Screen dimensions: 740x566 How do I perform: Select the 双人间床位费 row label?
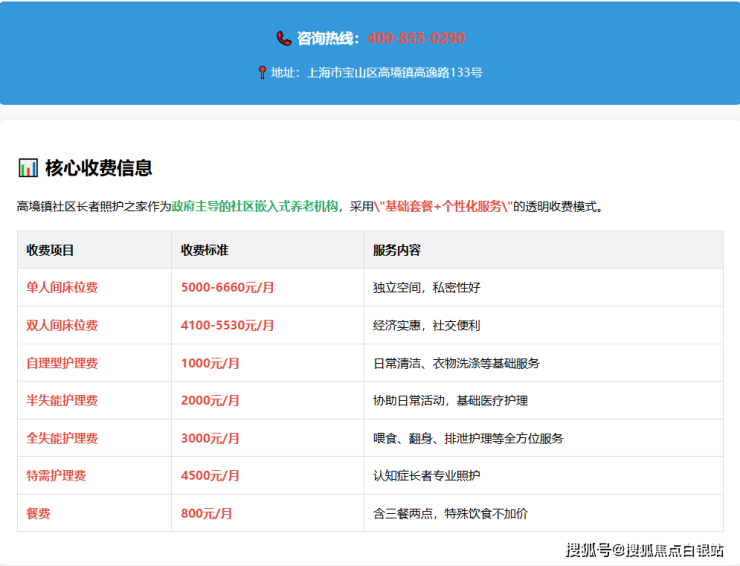coord(62,326)
